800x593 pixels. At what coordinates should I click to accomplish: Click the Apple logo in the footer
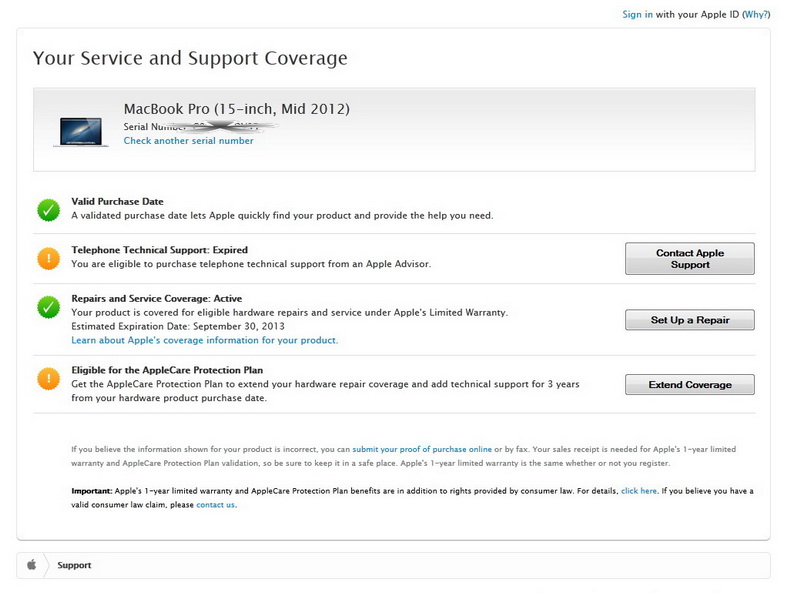[31, 565]
